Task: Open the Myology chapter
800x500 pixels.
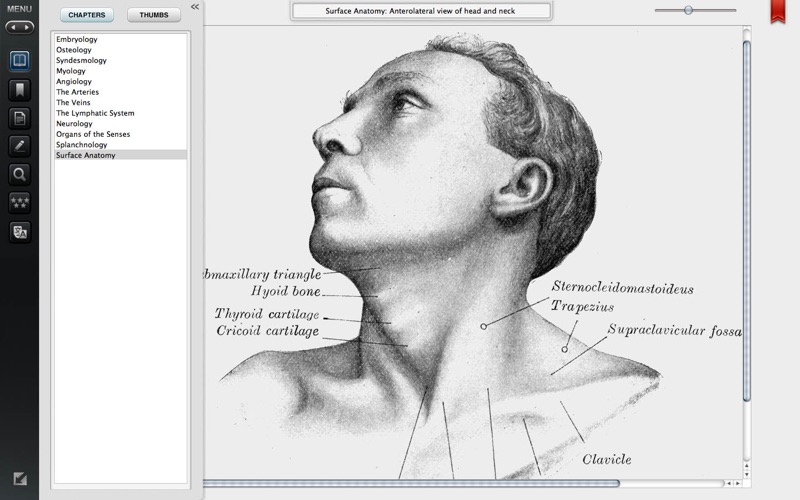Action: point(120,71)
